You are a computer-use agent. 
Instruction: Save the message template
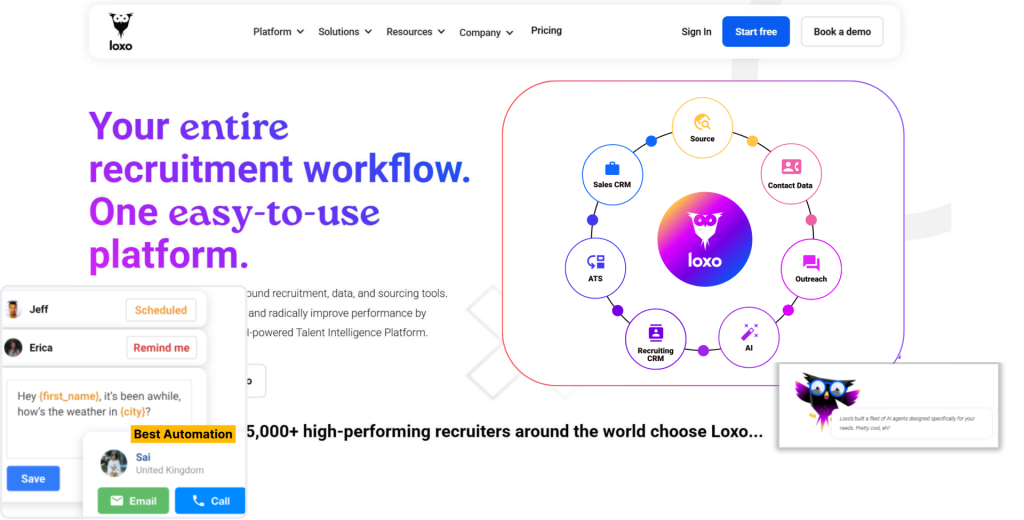[33, 478]
